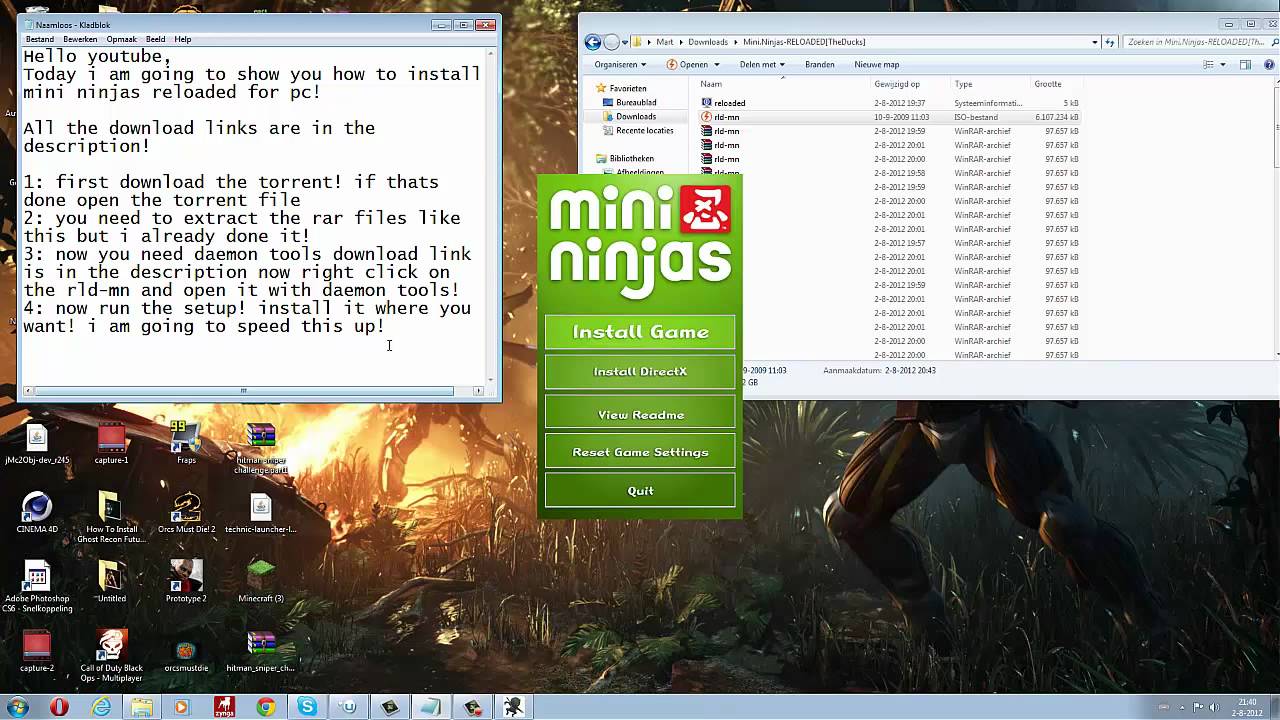Open the view options dropdown arrow
Image resolution: width=1280 pixels, height=720 pixels.
coord(1223,65)
